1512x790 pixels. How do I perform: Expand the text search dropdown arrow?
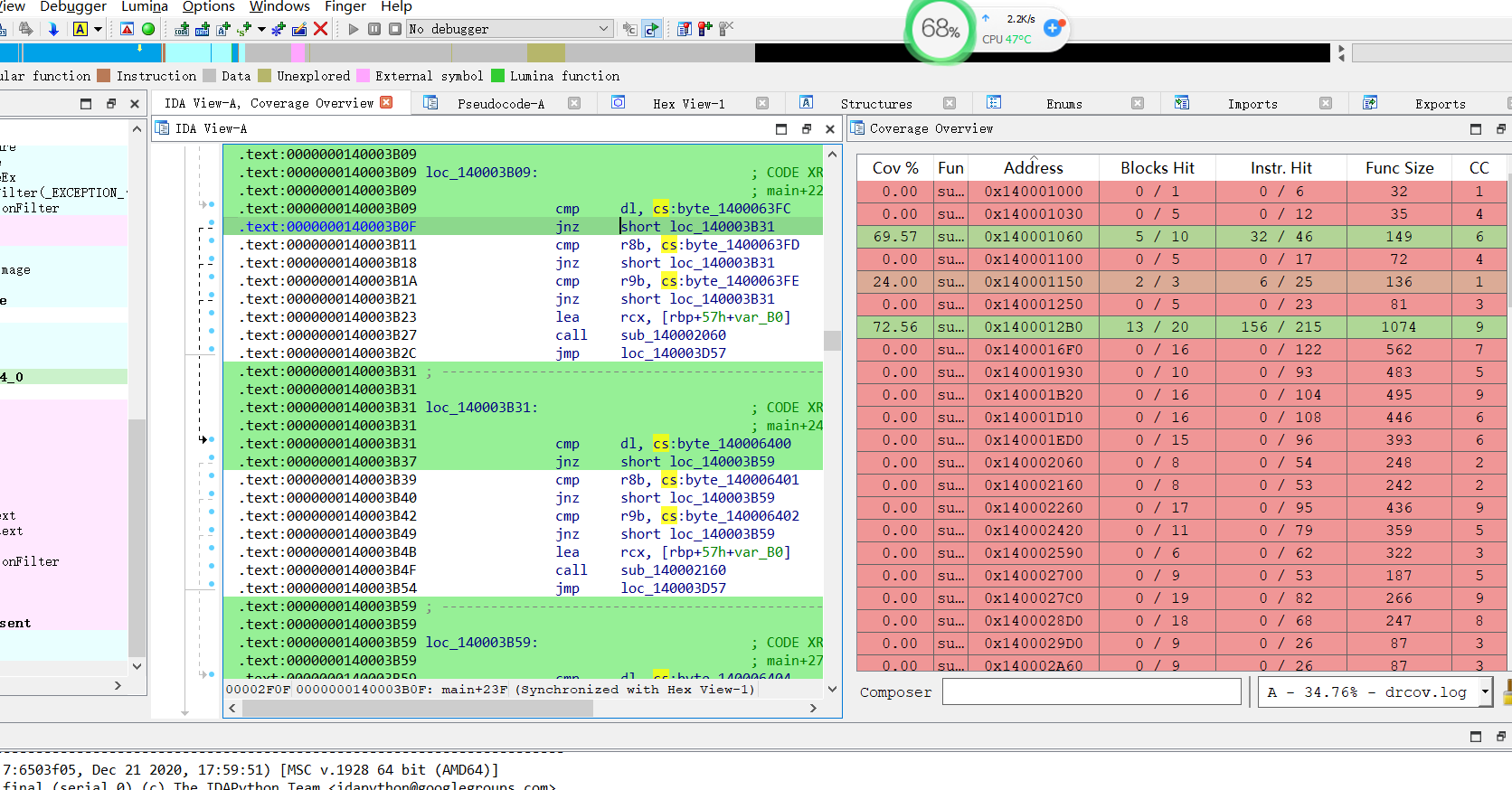[98, 29]
